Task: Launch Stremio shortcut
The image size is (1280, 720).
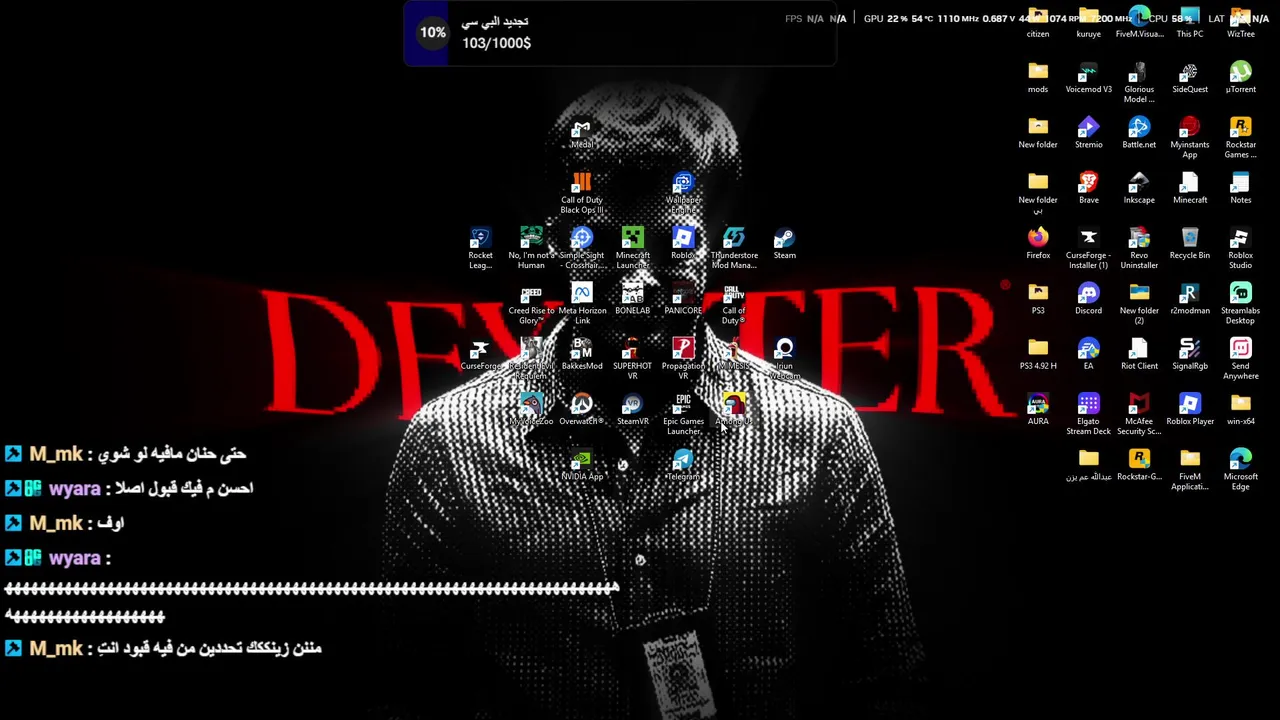Action: pos(1088,133)
